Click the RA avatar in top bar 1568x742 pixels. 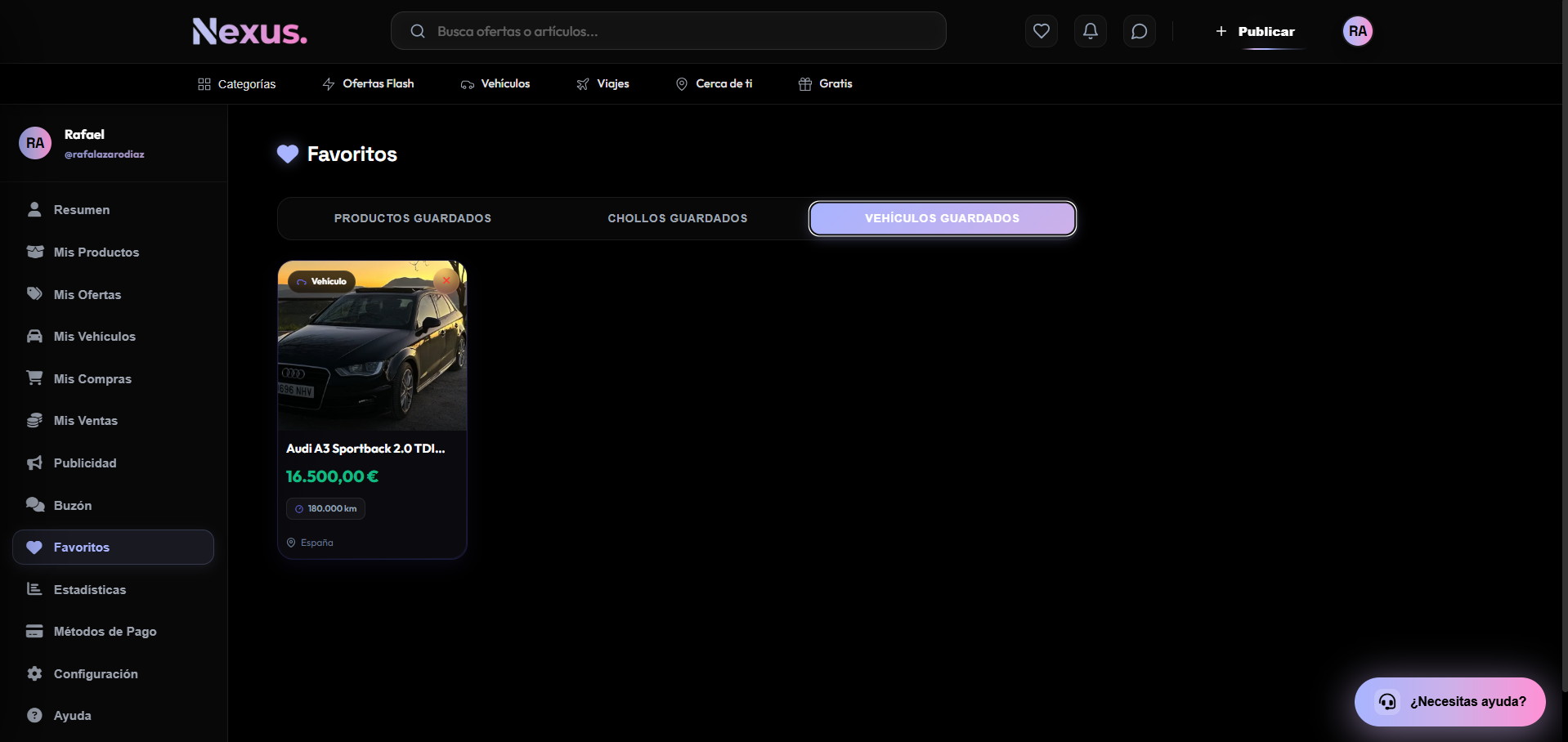click(x=1357, y=31)
